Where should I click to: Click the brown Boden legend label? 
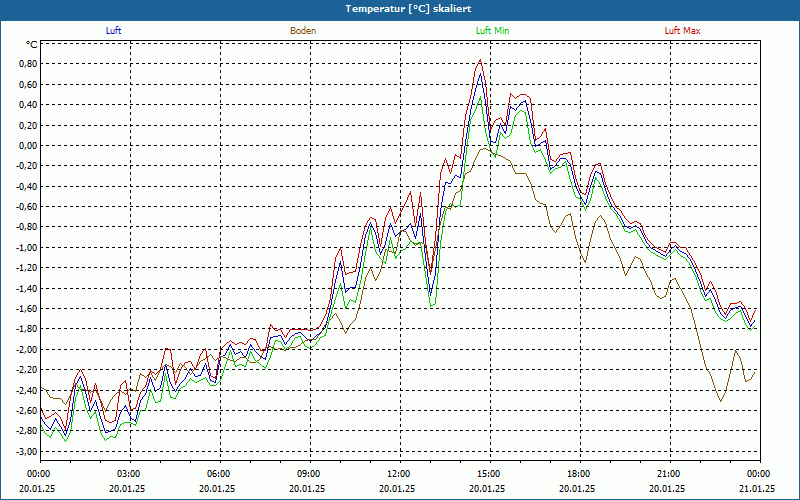tap(303, 31)
